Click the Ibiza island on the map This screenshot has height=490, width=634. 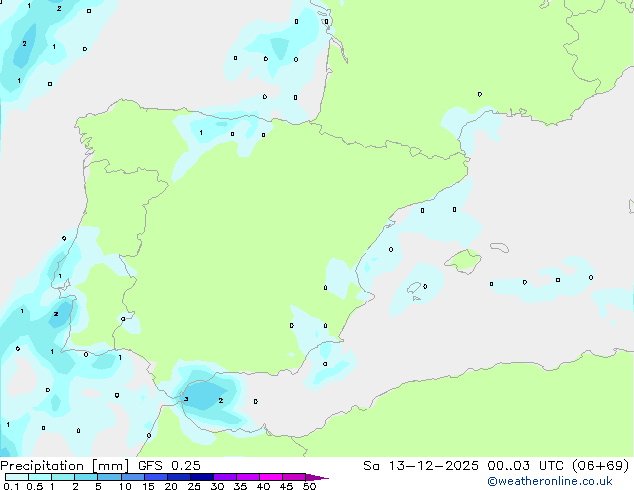point(414,288)
